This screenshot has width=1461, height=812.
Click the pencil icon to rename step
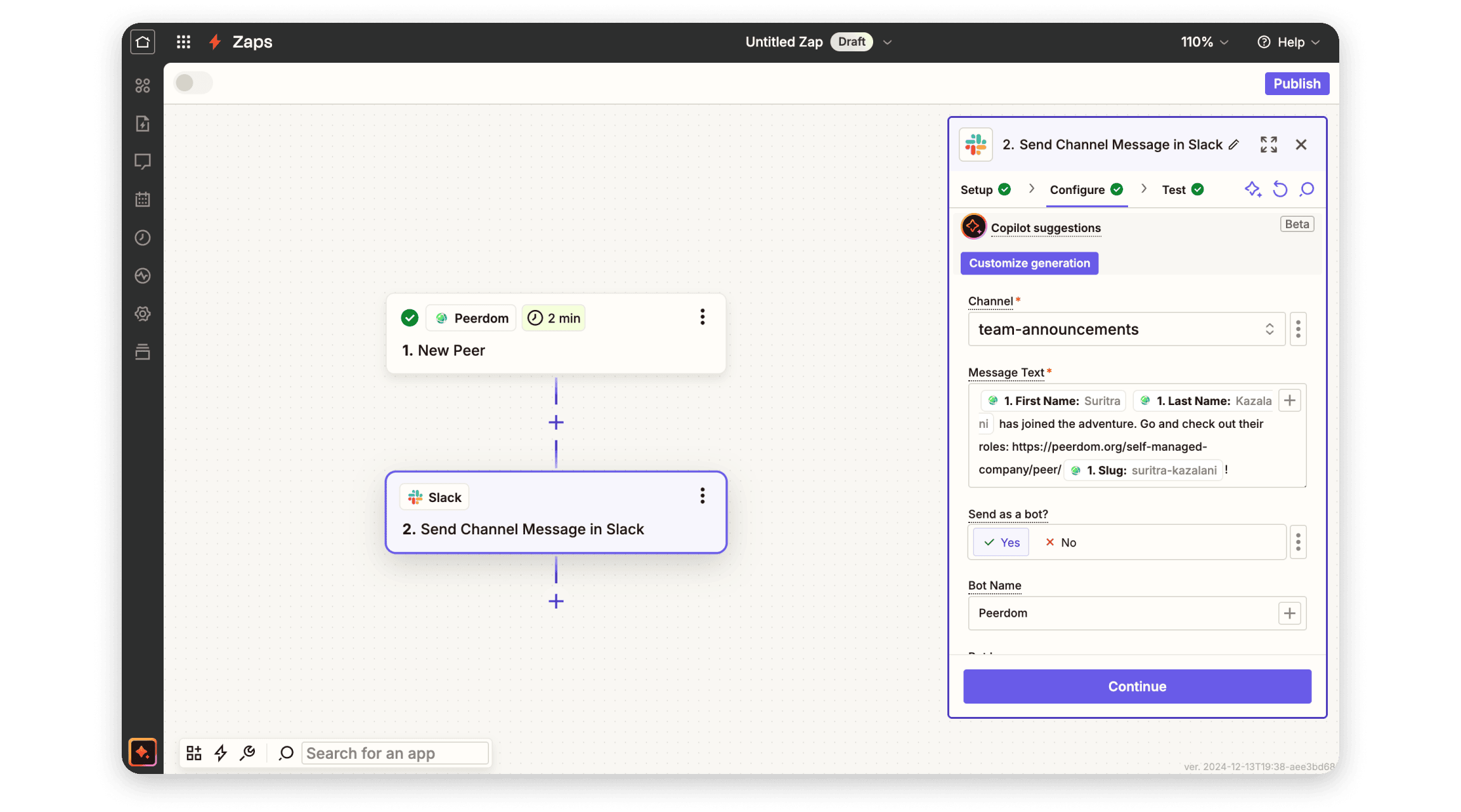point(1233,145)
